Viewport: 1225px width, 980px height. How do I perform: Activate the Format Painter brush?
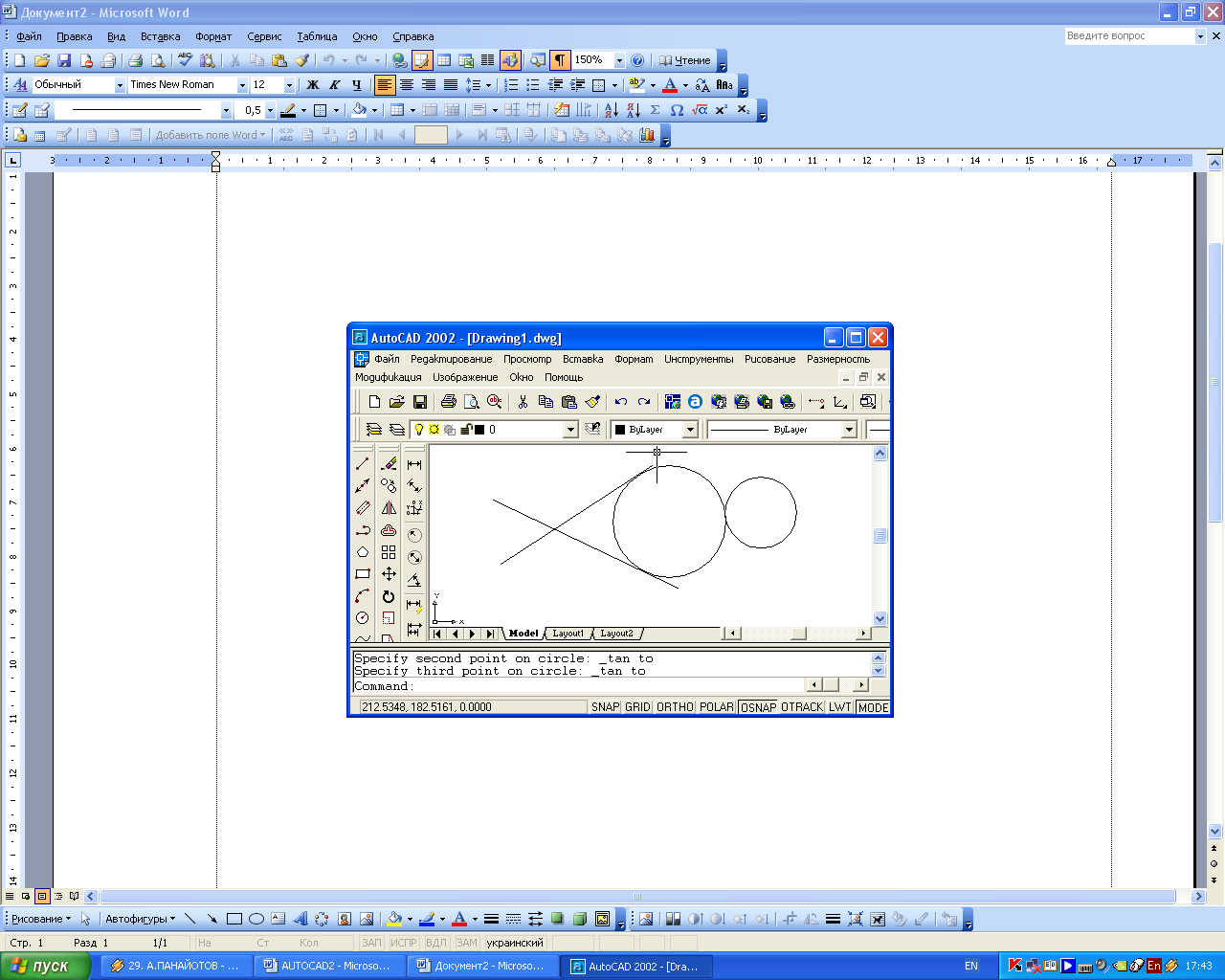(301, 60)
